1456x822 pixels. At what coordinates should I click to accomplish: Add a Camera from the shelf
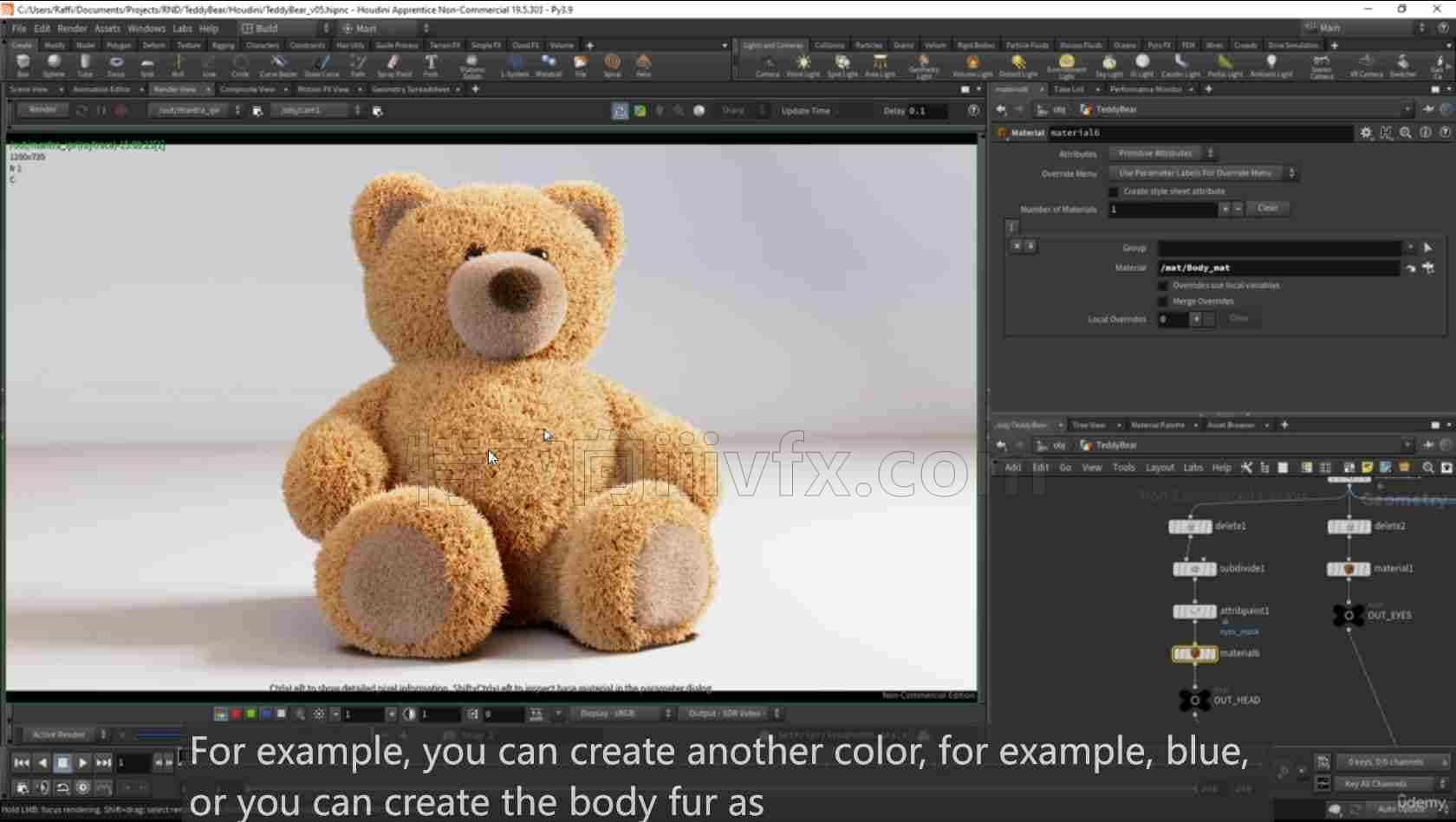(x=767, y=65)
